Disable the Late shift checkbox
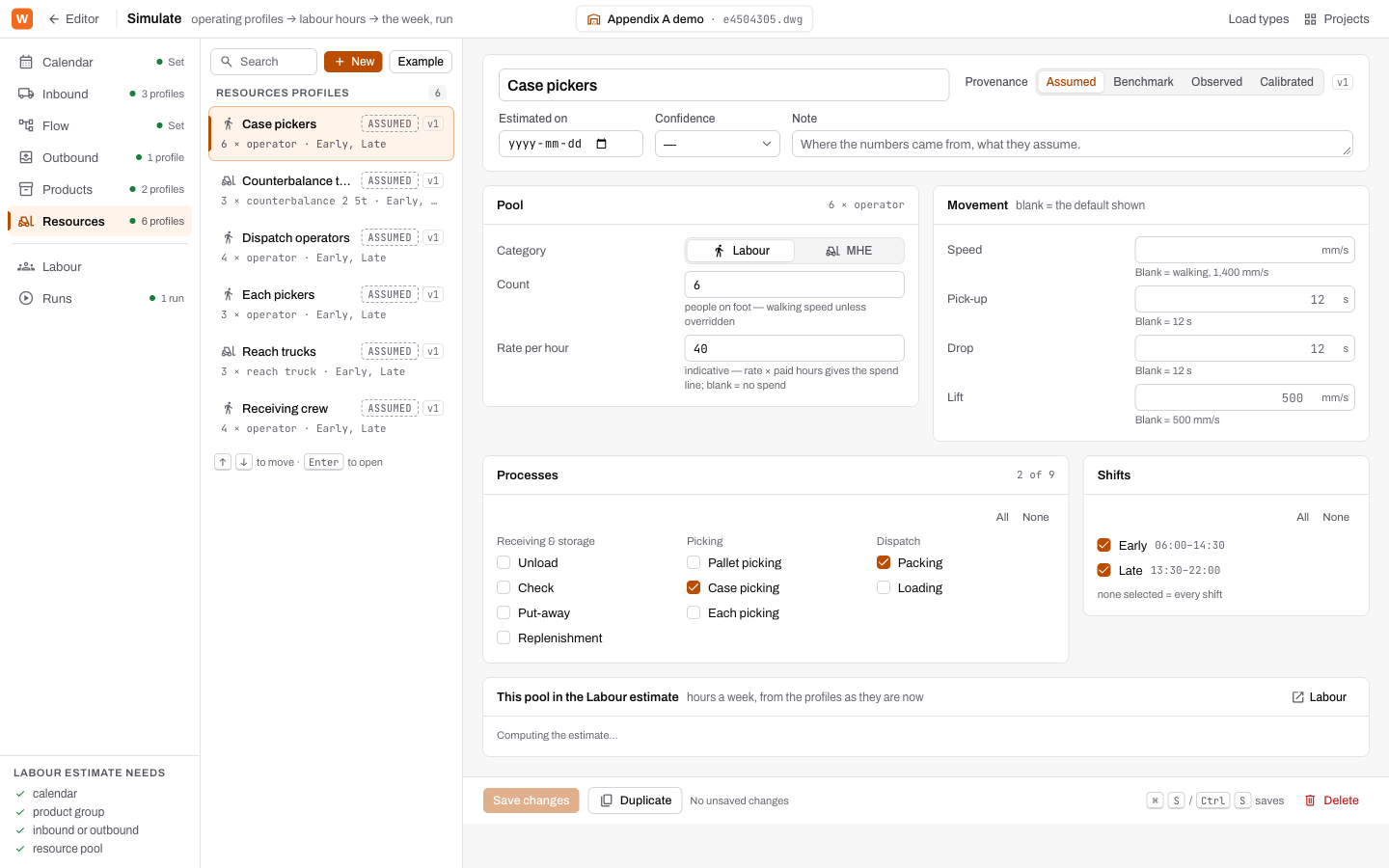Image resolution: width=1389 pixels, height=868 pixels. (x=1104, y=570)
